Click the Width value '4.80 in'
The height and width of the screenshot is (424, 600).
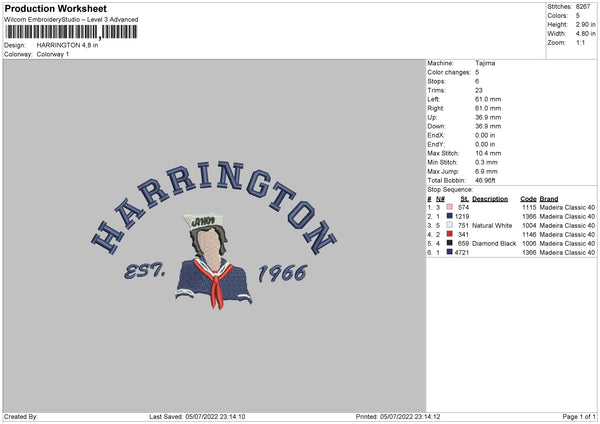tap(585, 34)
